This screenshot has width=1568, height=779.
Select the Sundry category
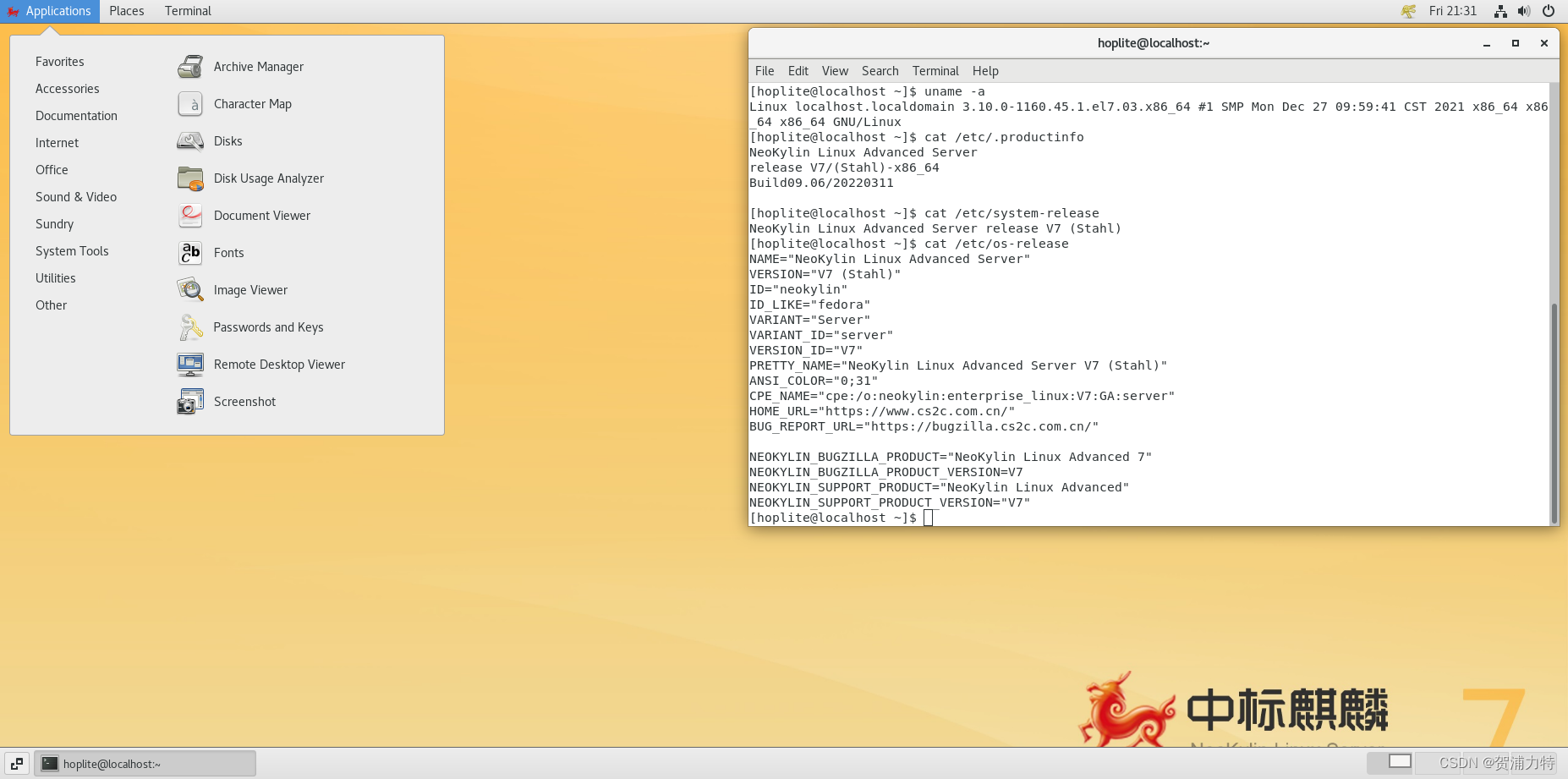point(54,224)
